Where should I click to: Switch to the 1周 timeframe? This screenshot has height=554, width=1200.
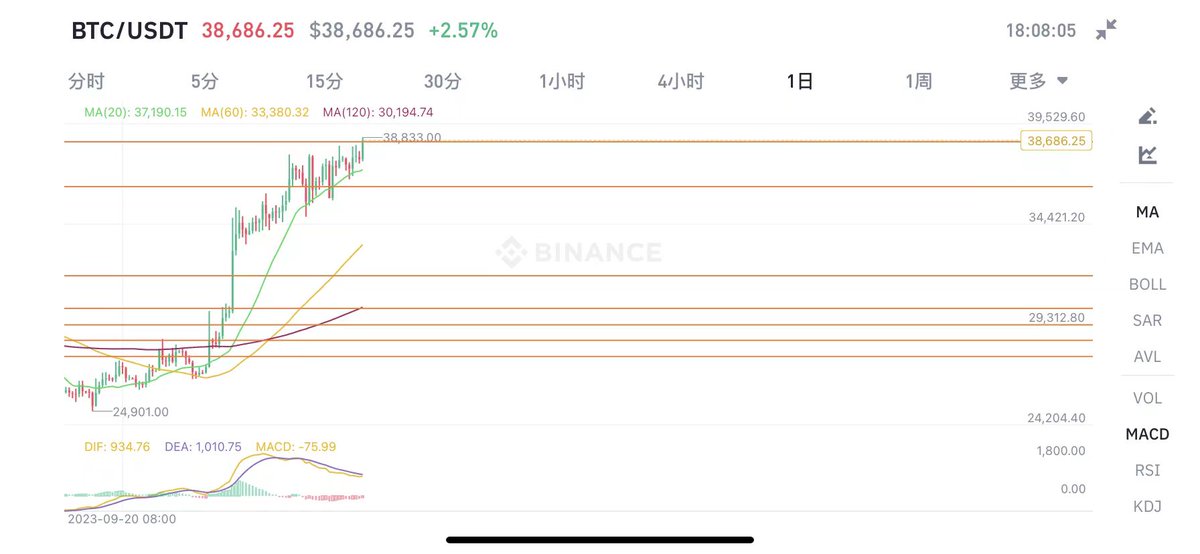[919, 81]
